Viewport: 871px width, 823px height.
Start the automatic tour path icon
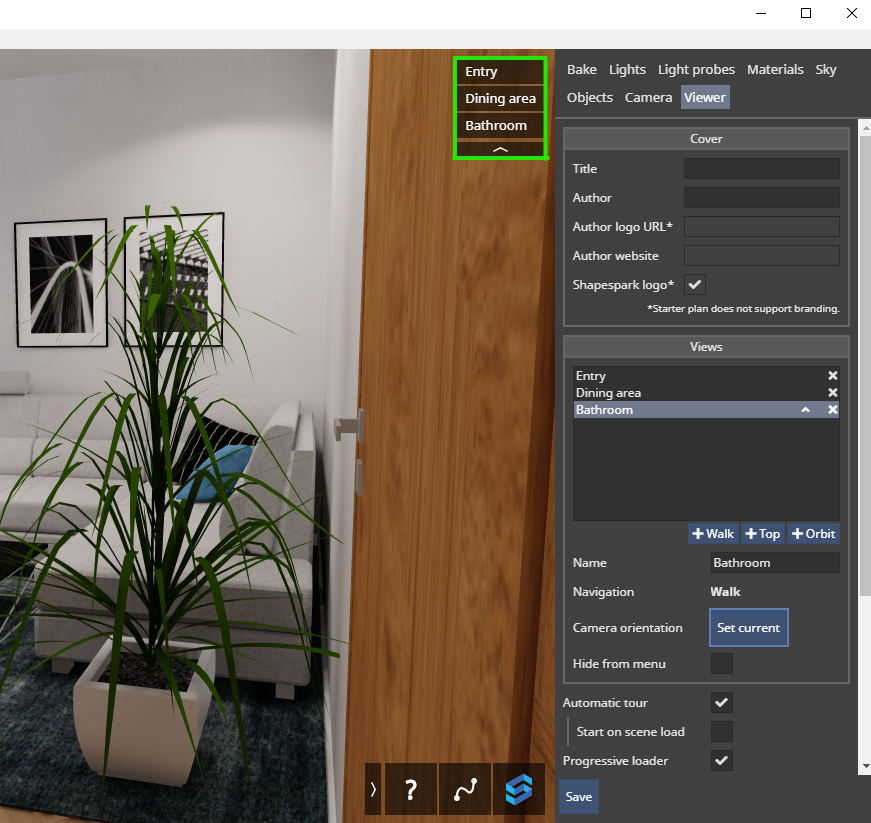coord(465,789)
